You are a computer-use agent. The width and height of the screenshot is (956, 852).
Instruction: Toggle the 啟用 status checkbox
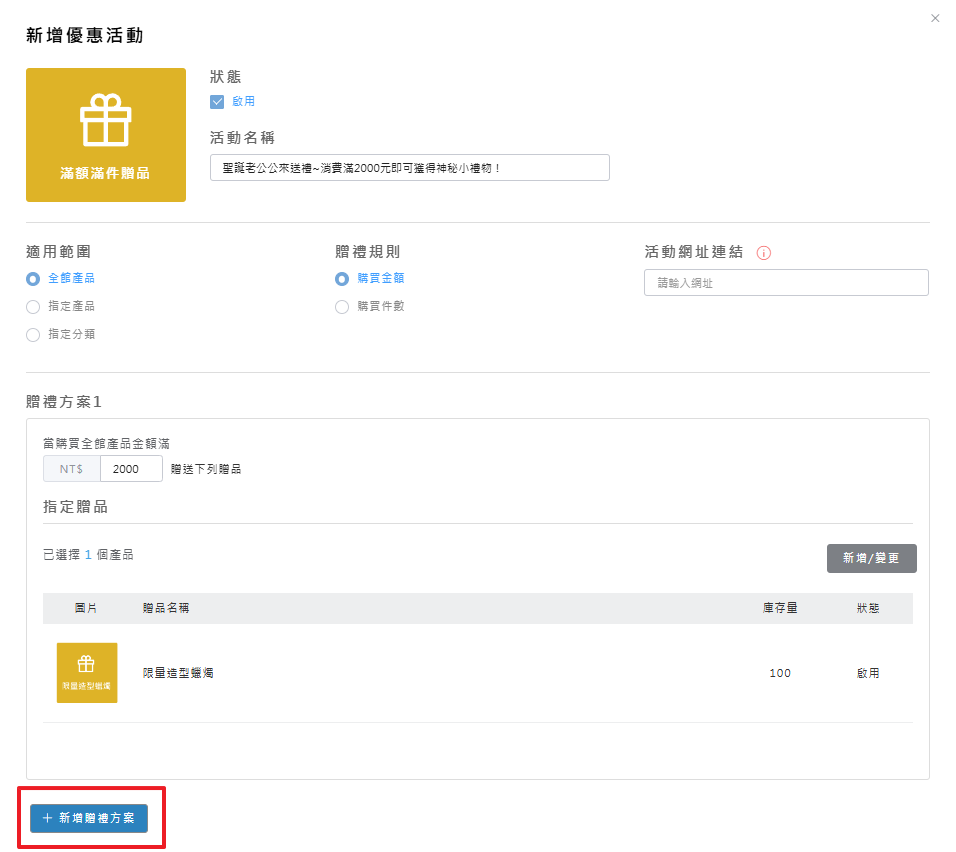click(x=217, y=101)
